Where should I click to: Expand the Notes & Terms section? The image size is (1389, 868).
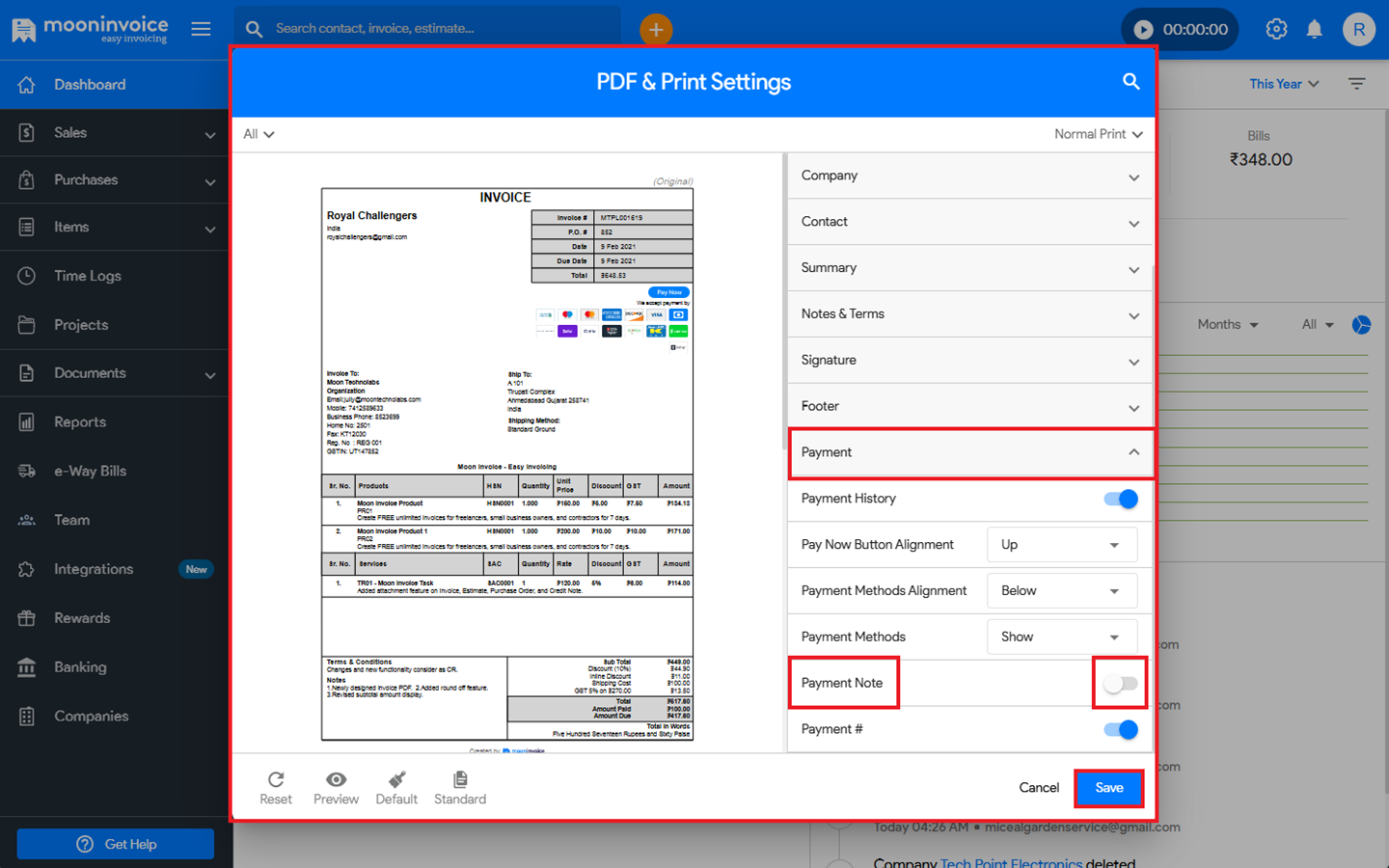click(969, 314)
